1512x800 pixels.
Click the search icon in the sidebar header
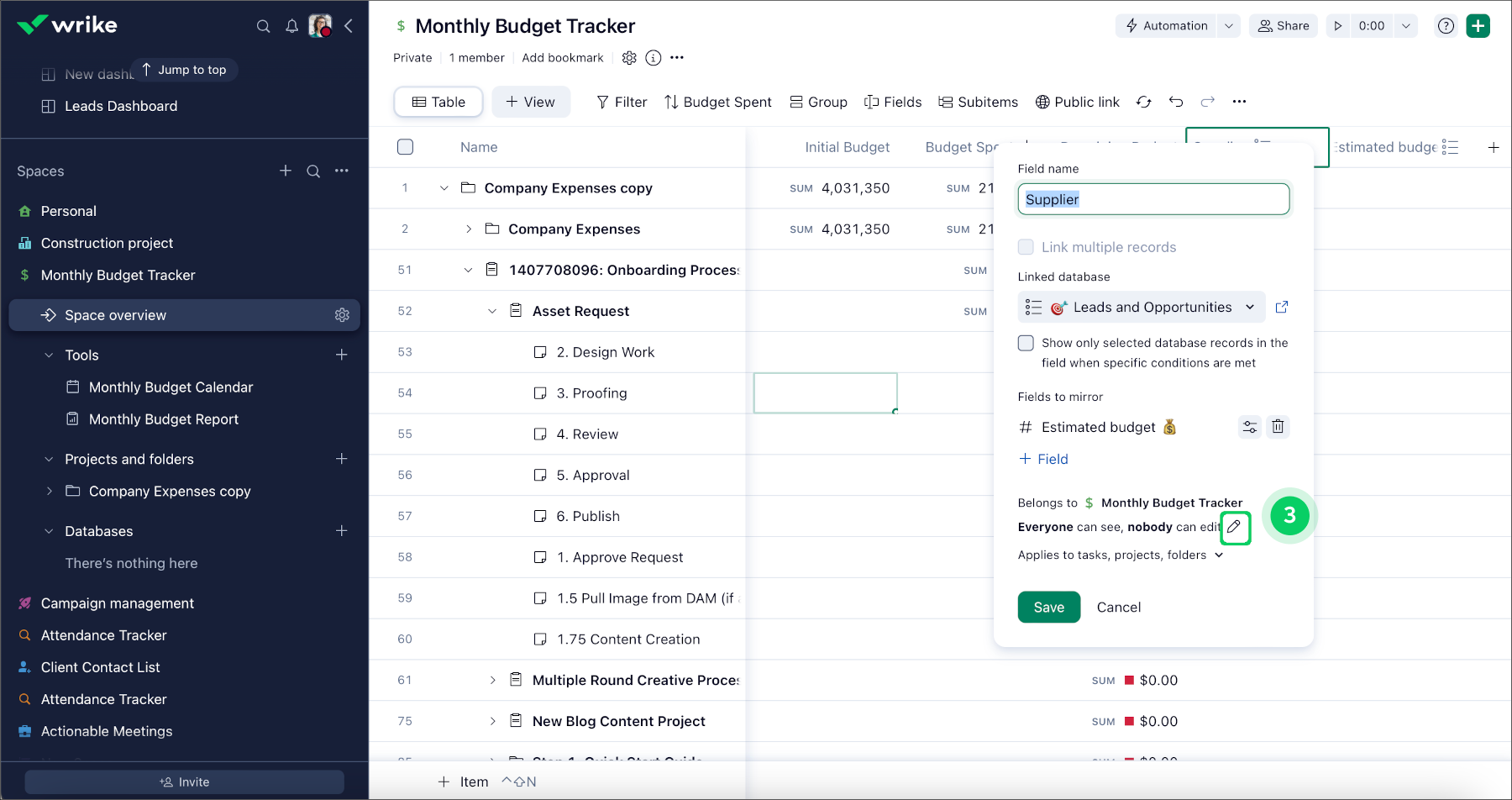point(263,26)
